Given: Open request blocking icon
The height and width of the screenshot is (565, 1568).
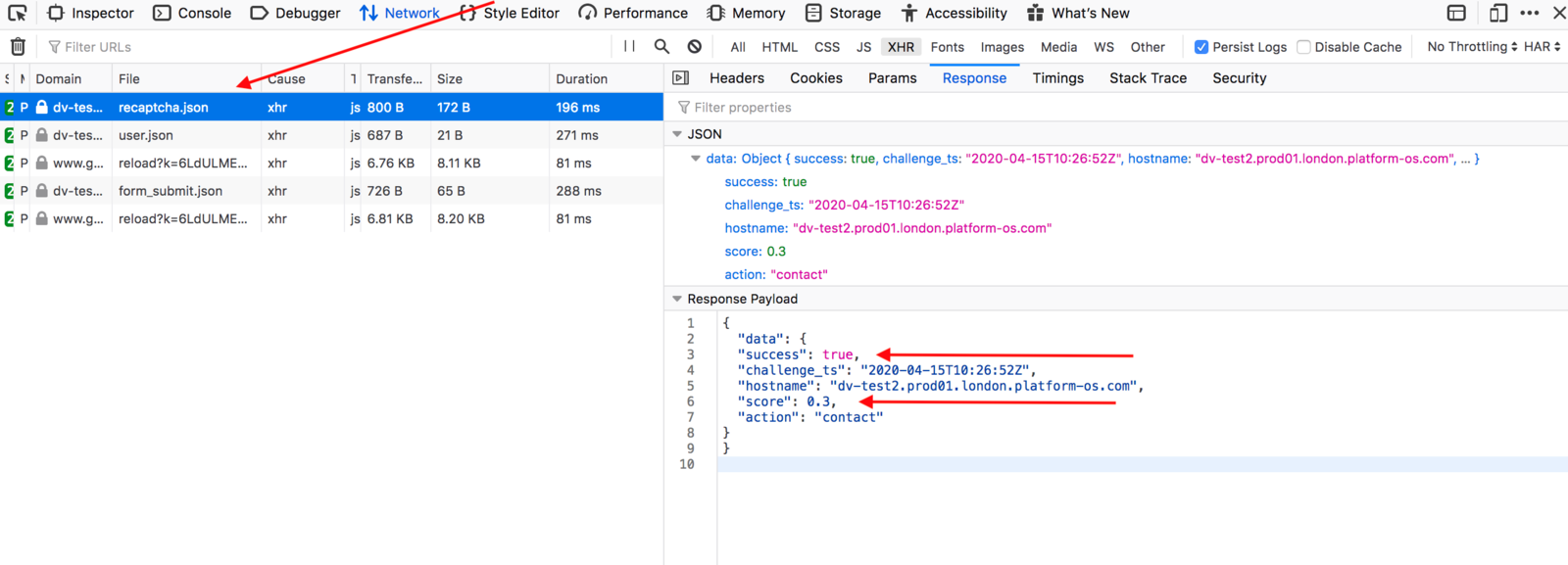Looking at the screenshot, I should (694, 46).
